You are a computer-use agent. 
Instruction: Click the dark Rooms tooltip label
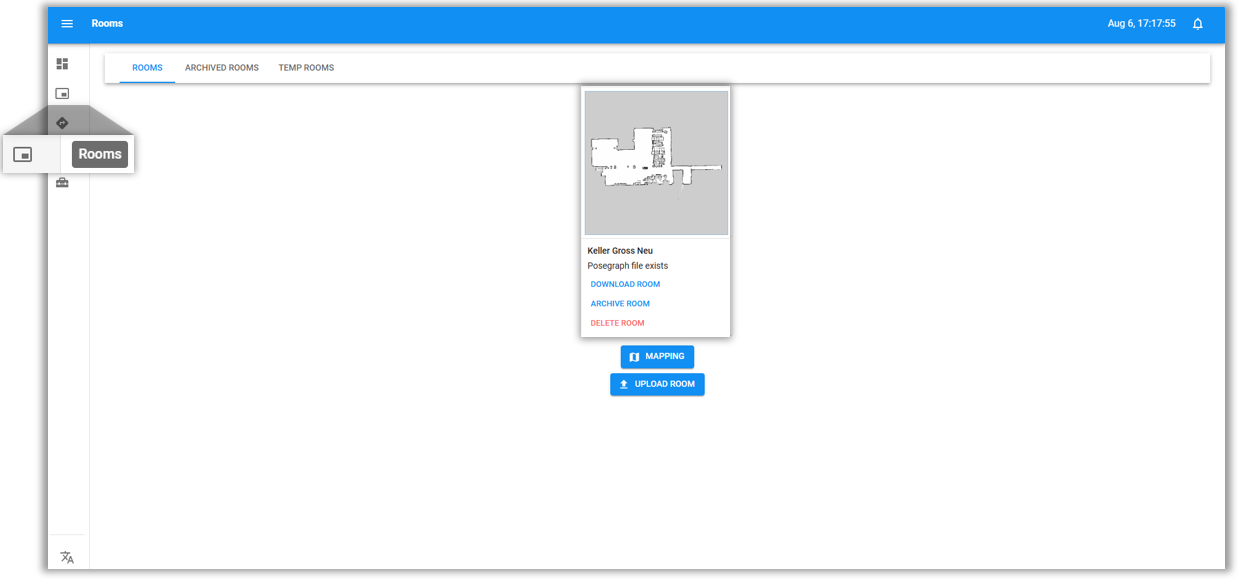100,154
